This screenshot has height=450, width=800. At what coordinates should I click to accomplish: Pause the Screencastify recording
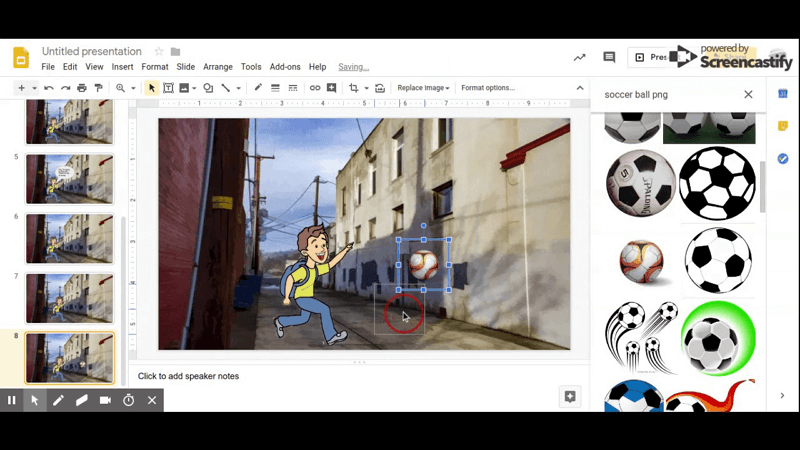click(x=11, y=401)
